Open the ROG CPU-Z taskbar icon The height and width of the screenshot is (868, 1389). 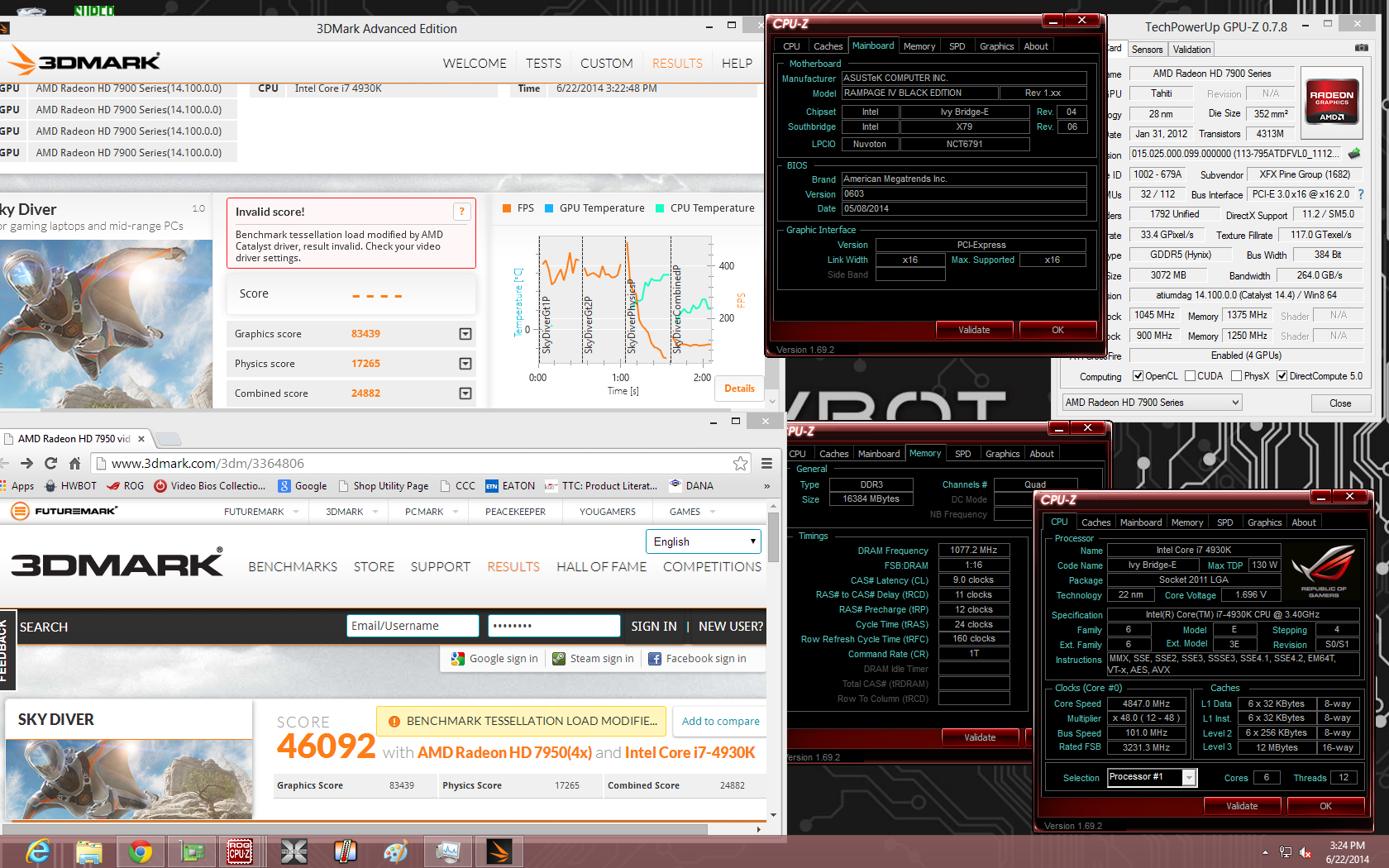(240, 851)
